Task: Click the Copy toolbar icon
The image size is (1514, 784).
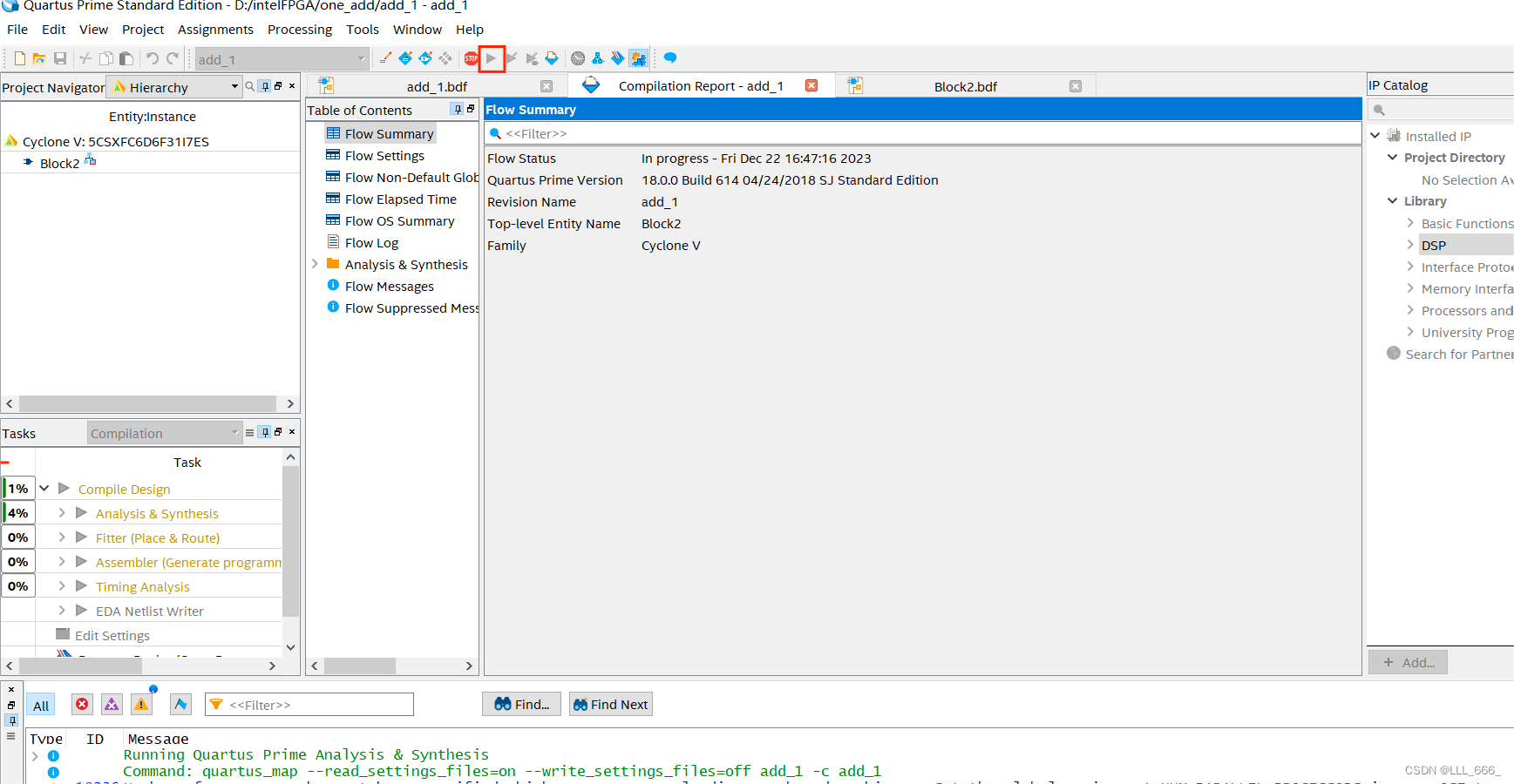Action: pos(106,58)
